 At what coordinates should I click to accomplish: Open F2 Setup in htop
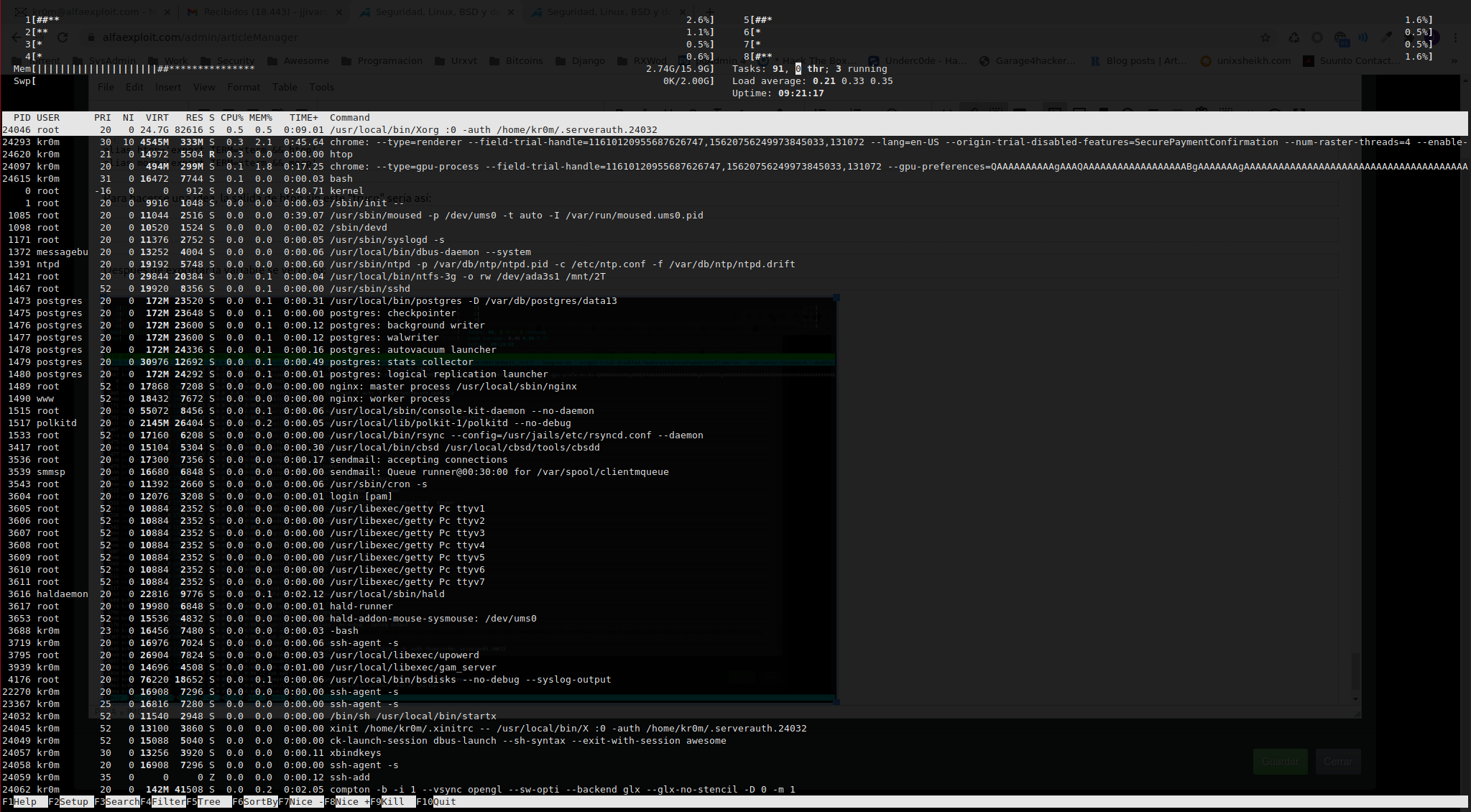tap(73, 802)
